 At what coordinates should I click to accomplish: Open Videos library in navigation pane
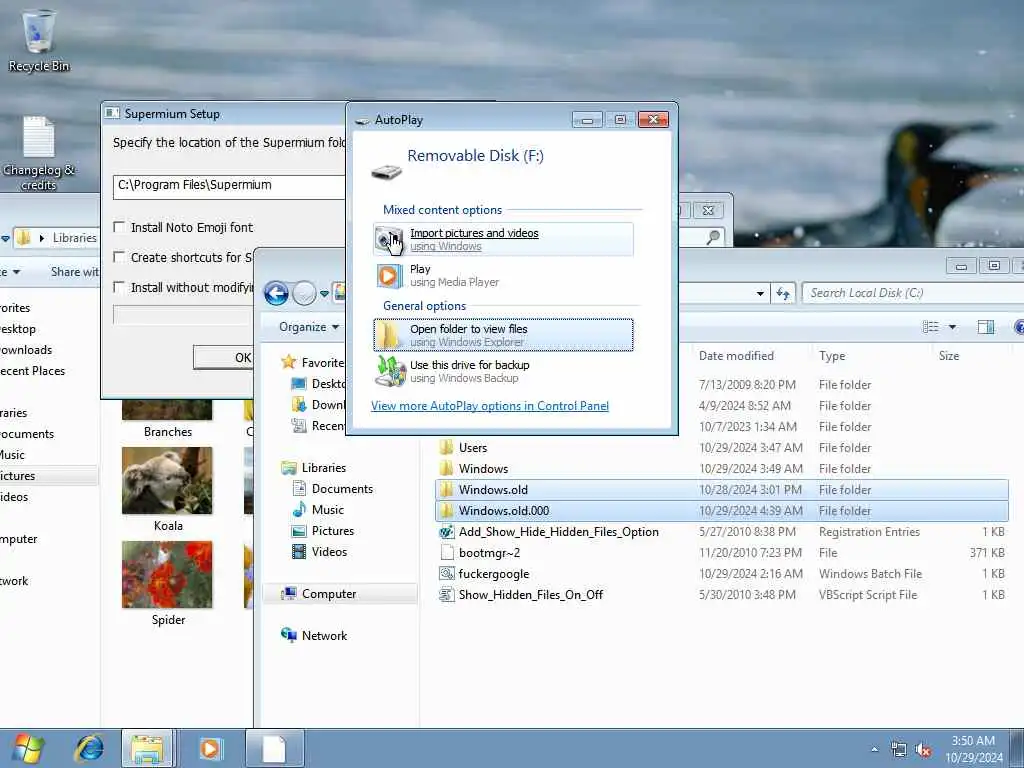[329, 551]
